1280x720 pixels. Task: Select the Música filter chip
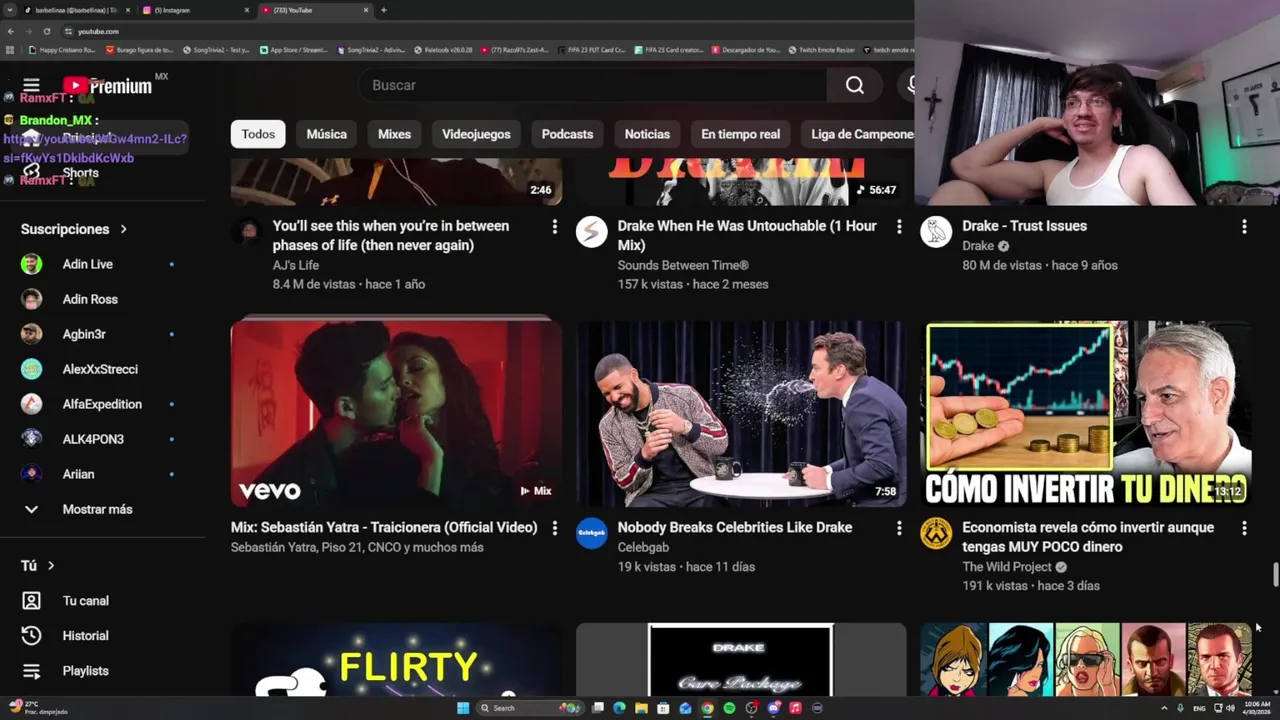(327, 134)
